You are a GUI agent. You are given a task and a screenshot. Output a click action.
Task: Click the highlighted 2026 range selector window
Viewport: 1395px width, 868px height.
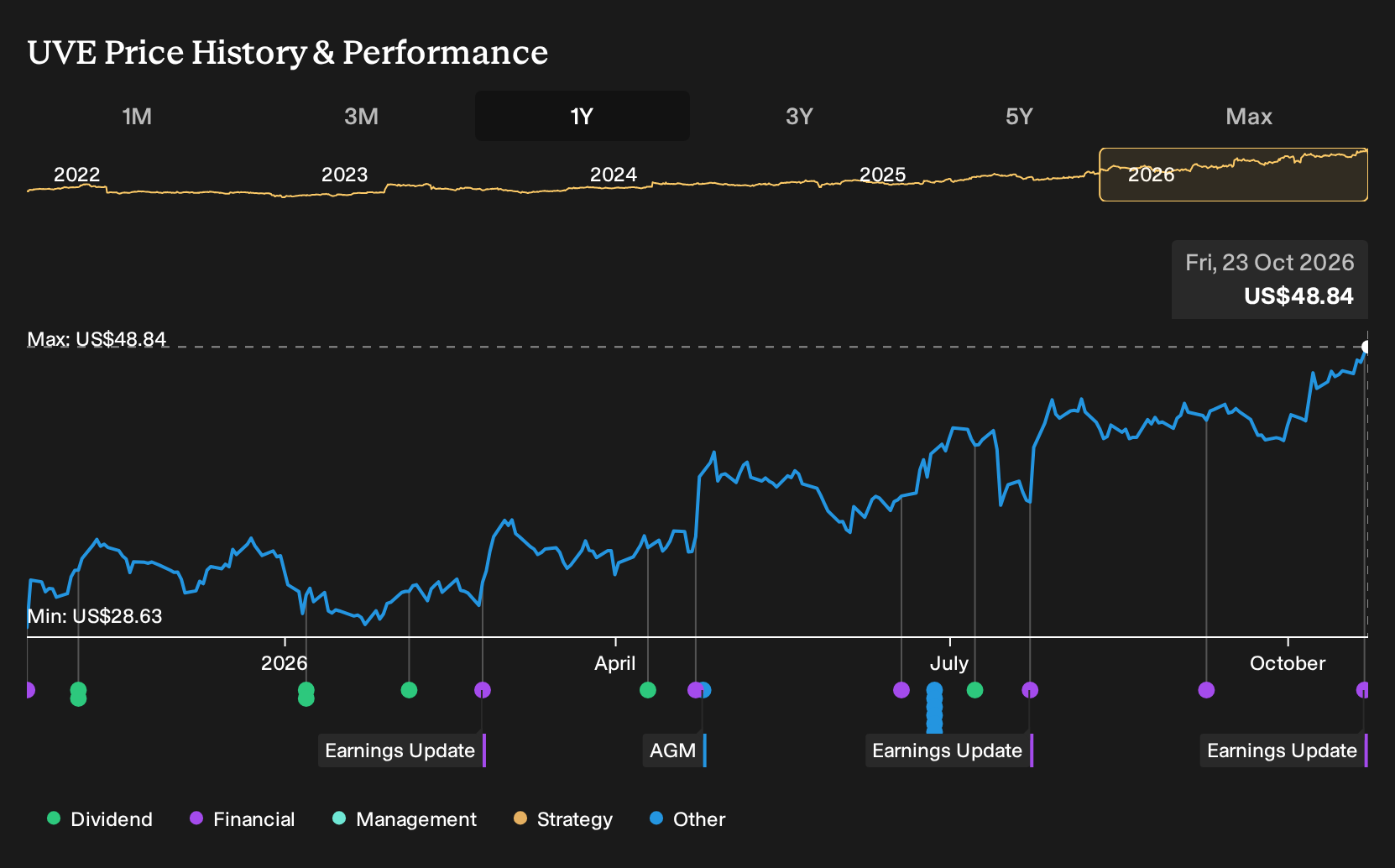(1234, 175)
